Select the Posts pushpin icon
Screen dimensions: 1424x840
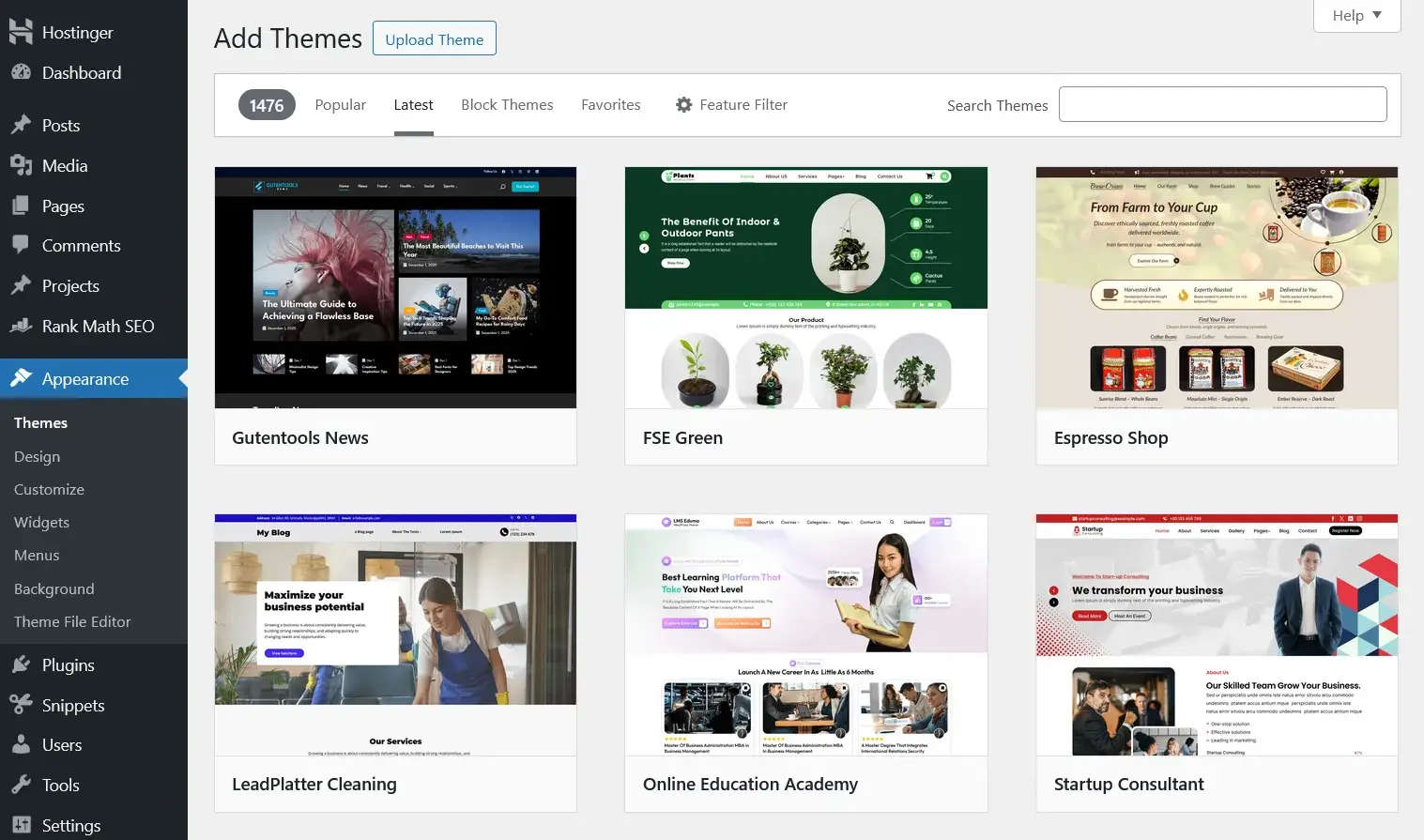pyautogui.click(x=21, y=125)
